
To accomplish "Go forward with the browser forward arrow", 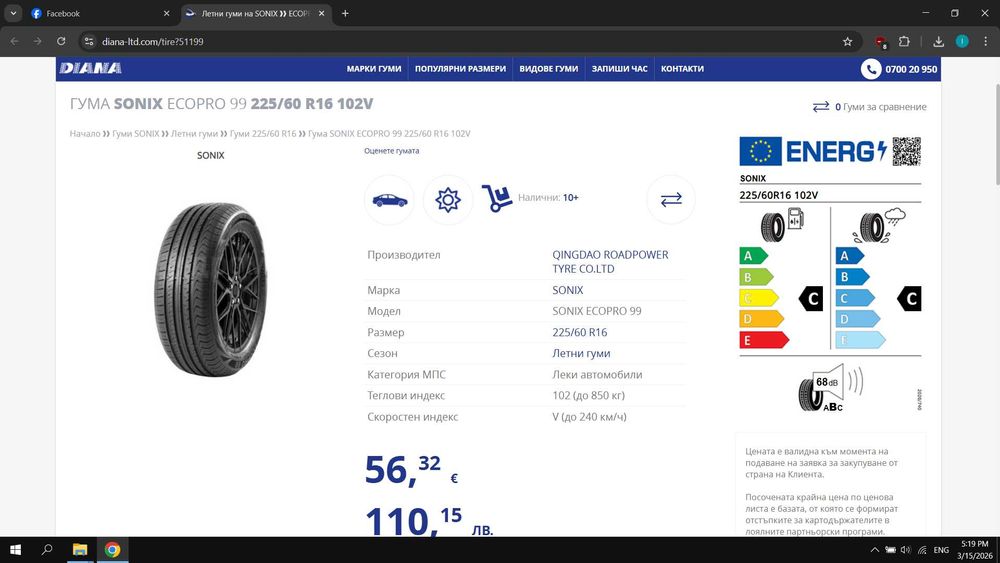I will pyautogui.click(x=38, y=41).
